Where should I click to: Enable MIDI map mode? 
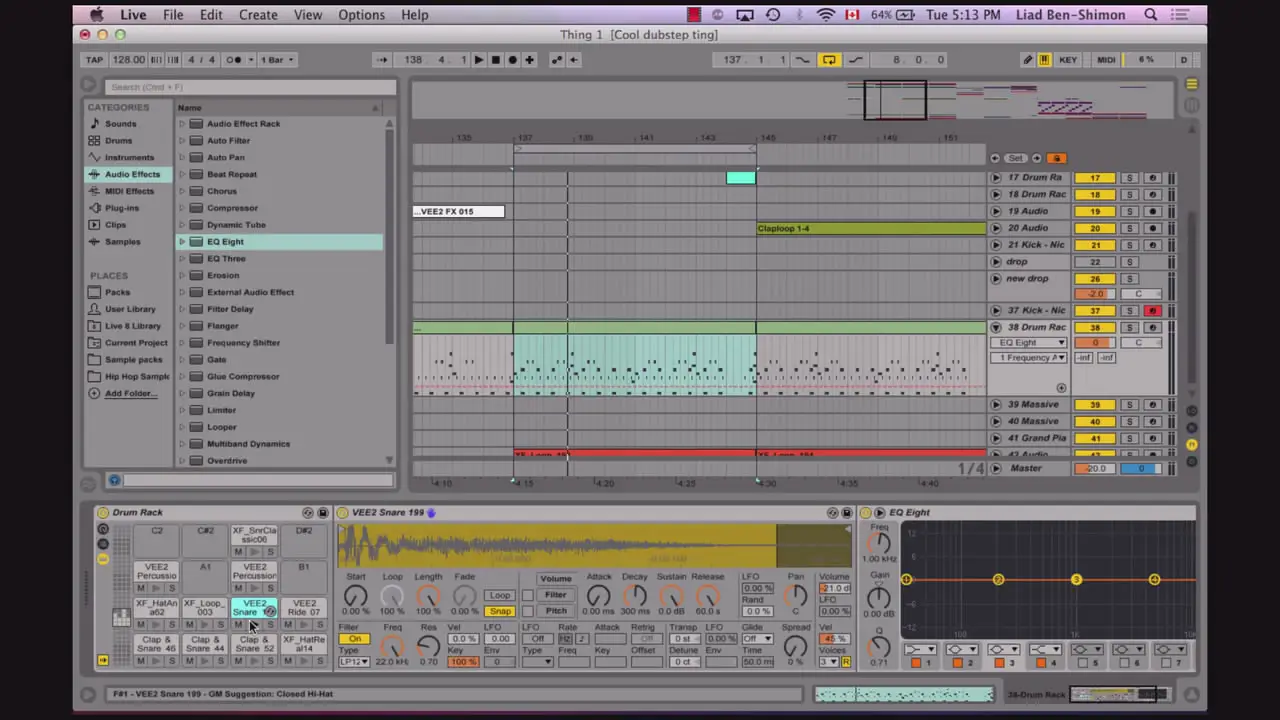click(x=1106, y=60)
